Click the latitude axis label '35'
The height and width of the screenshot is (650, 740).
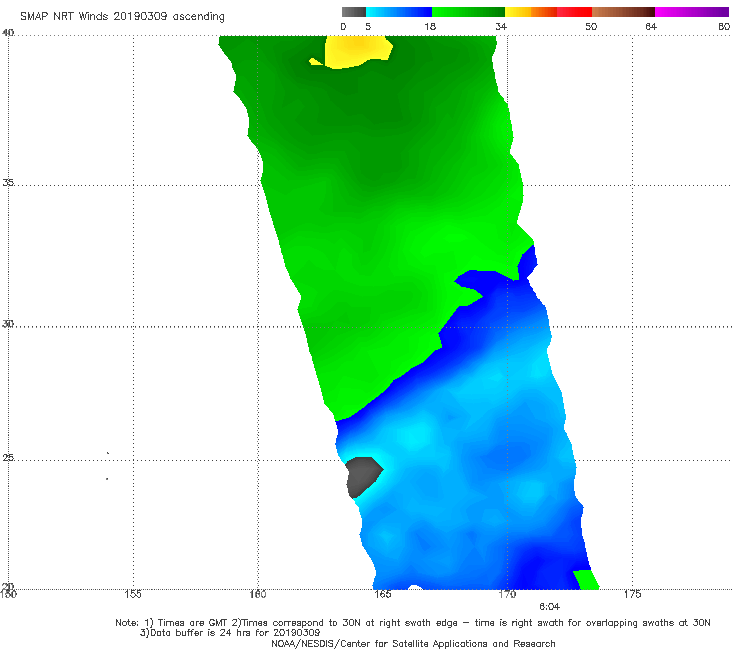click(8, 182)
